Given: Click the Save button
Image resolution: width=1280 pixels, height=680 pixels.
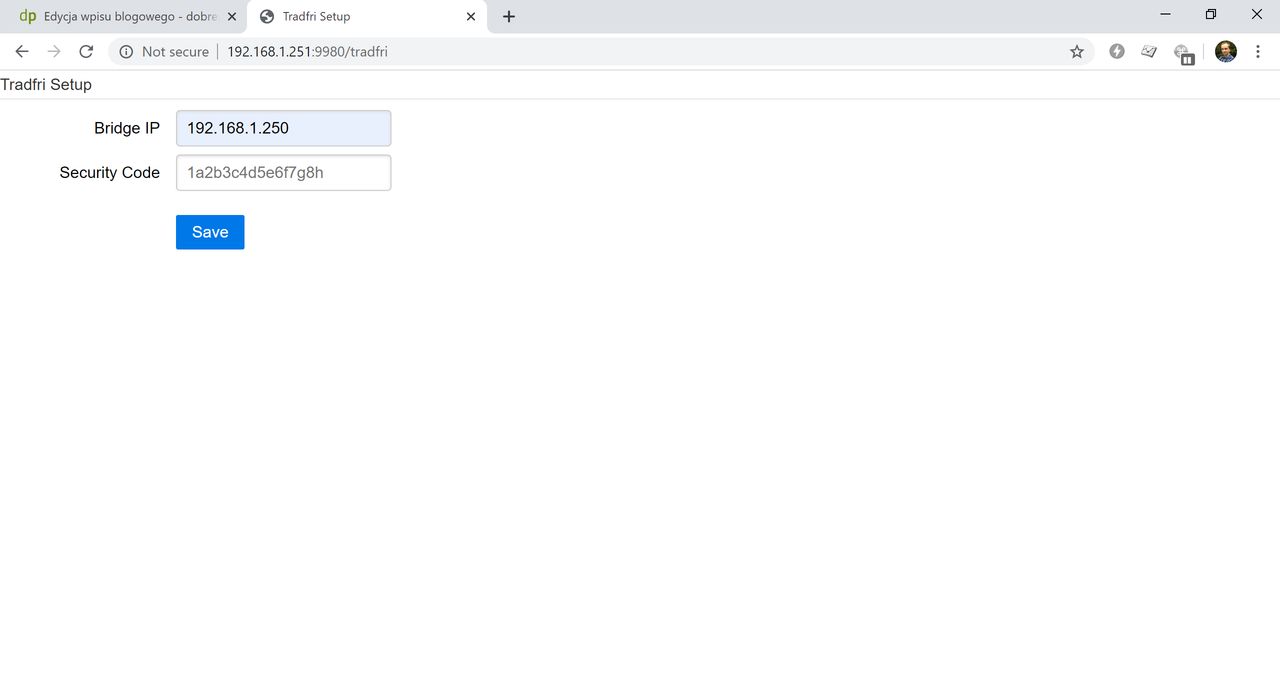Looking at the screenshot, I should click(x=210, y=232).
